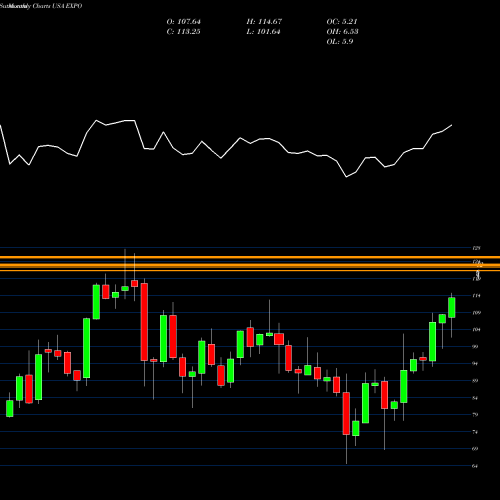Click the 69 price axis label
The image size is (500, 500).
pyautogui.click(x=475, y=449)
